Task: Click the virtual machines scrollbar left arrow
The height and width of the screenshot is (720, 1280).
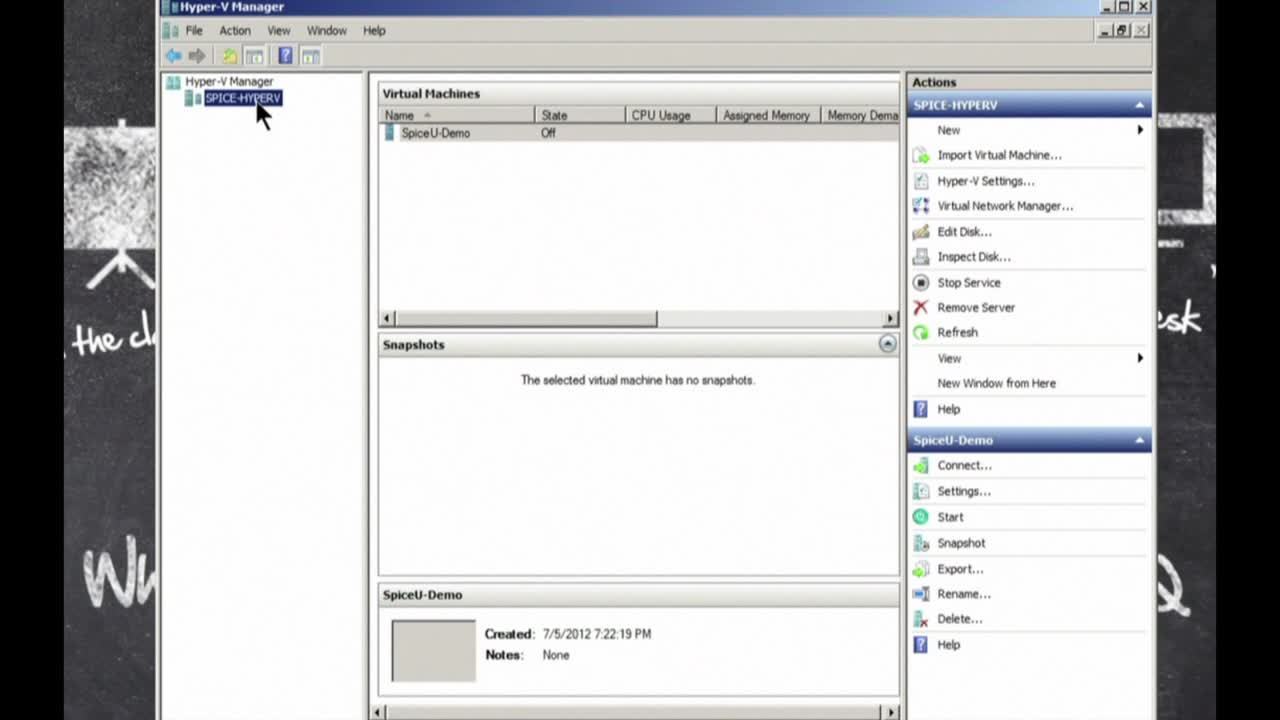Action: point(387,318)
